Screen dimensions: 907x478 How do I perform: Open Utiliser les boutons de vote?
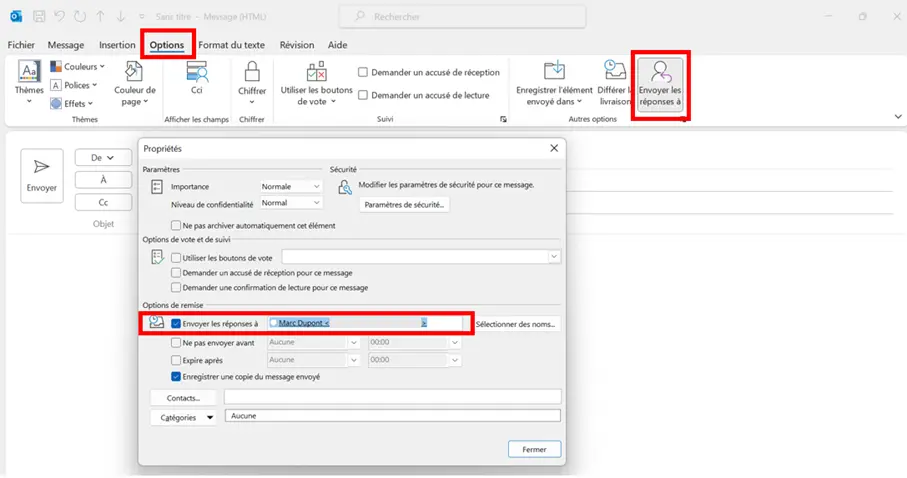tap(316, 83)
